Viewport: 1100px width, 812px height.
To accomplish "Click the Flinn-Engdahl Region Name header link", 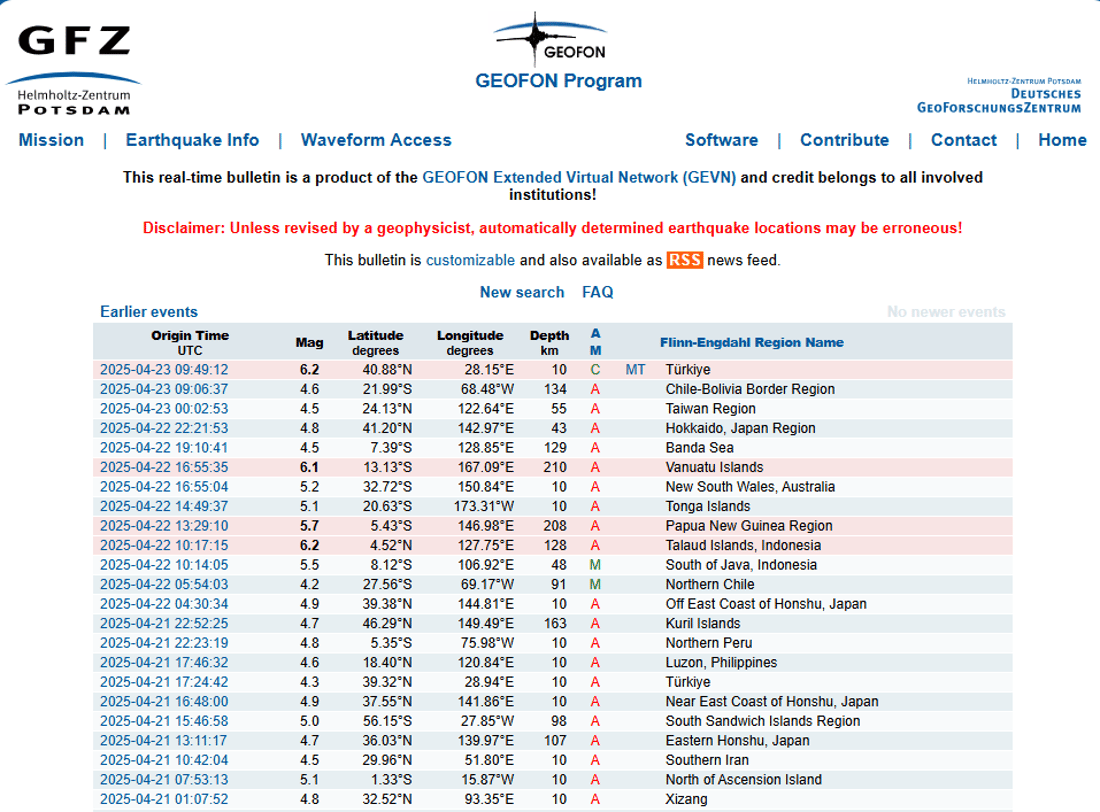I will tap(751, 342).
